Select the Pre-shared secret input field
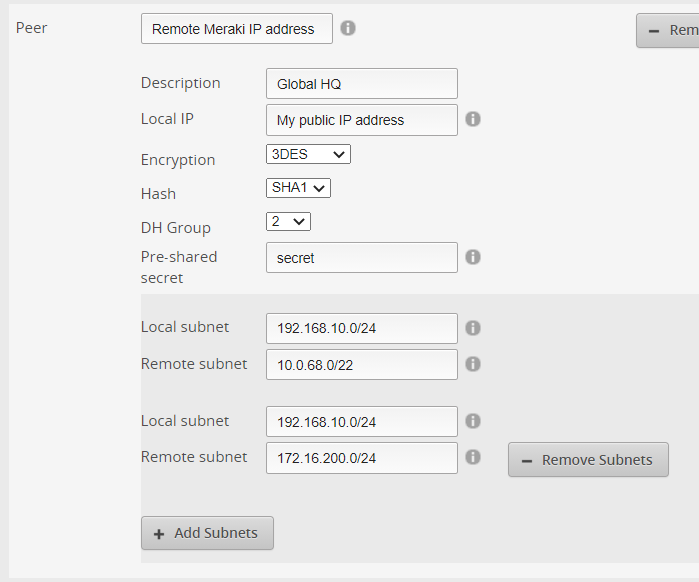The image size is (699, 582). coord(361,258)
